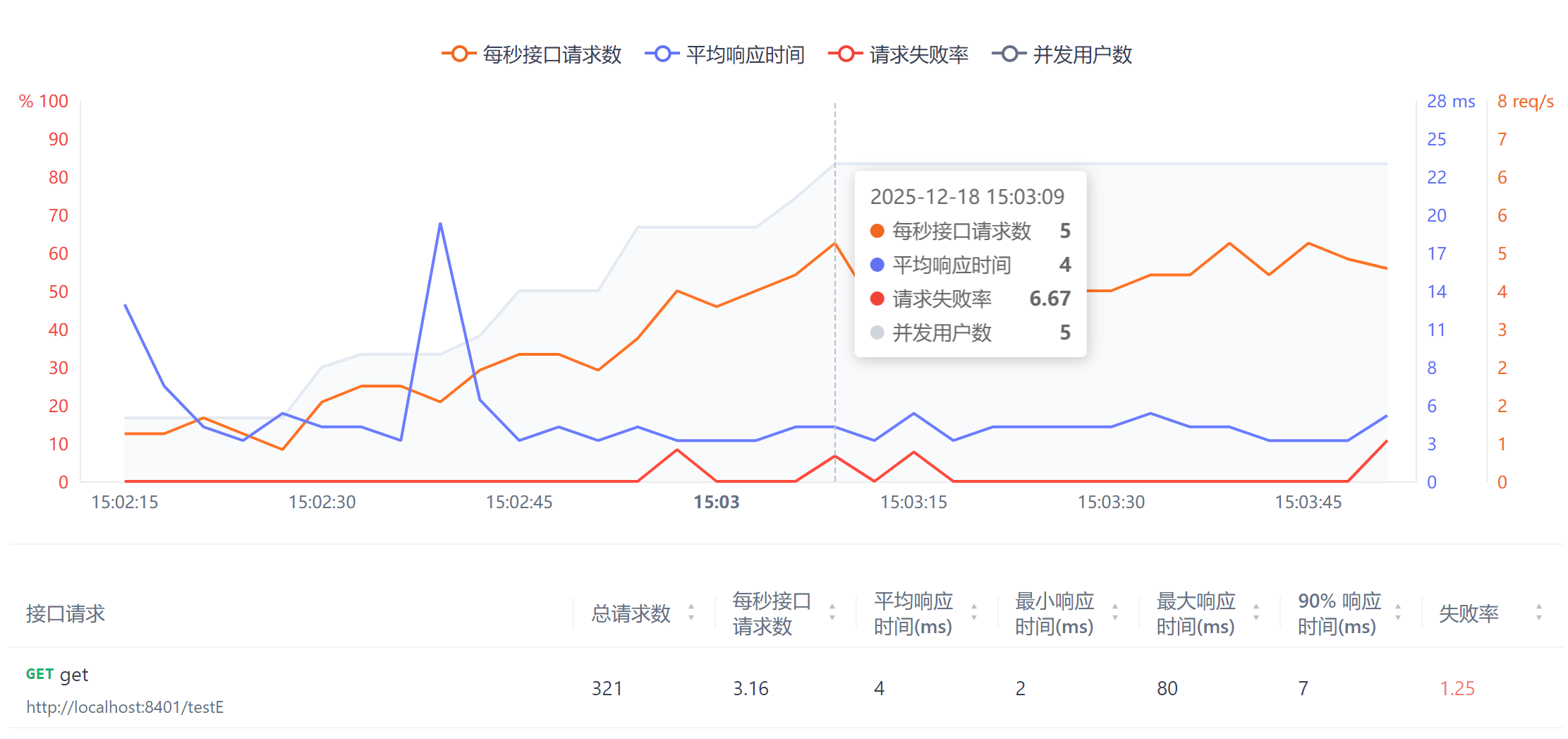Sort by 平均响应时间(ms) using its sort icon
Screen dimensions: 1568x739
974,613
